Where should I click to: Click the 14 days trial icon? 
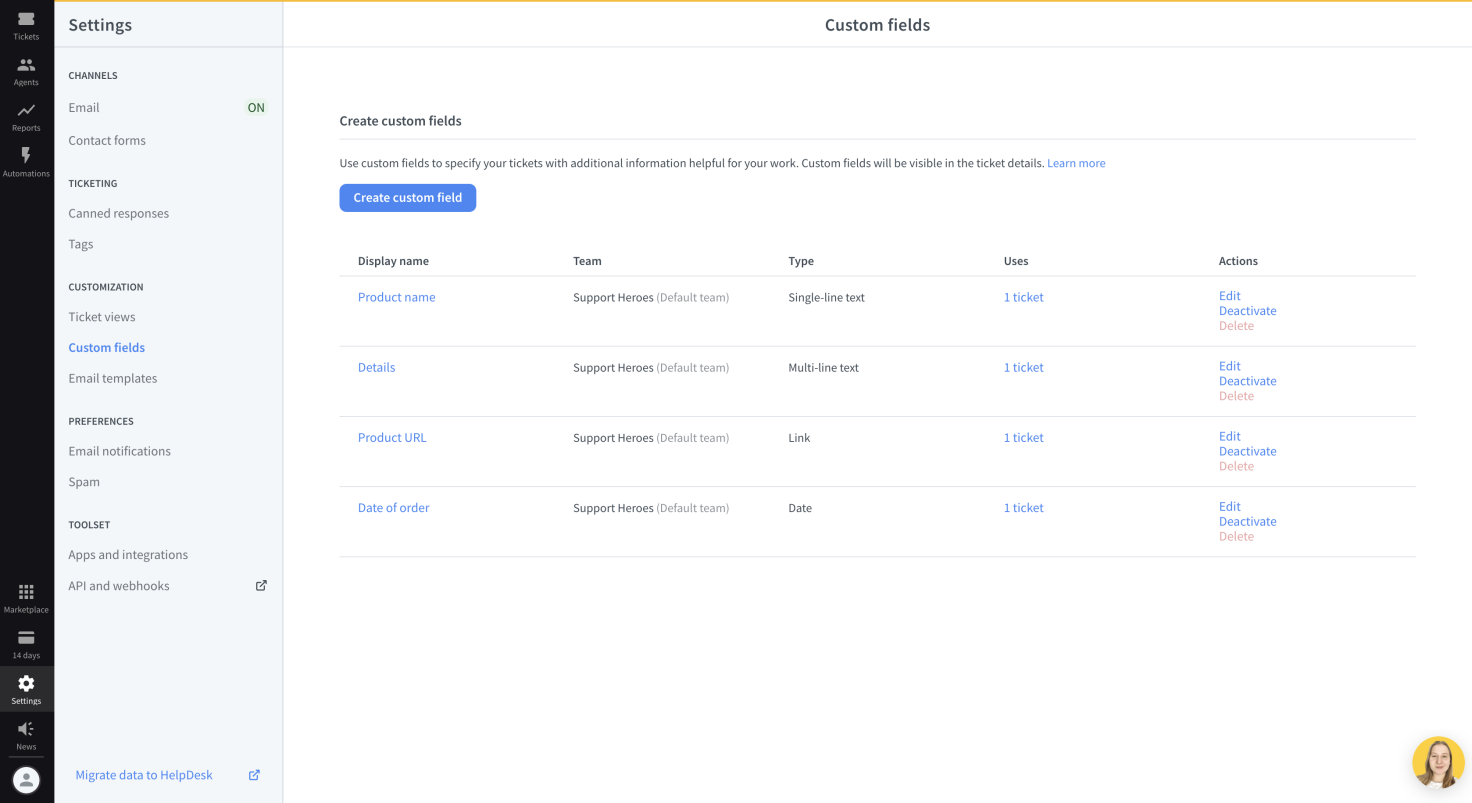tap(26, 637)
